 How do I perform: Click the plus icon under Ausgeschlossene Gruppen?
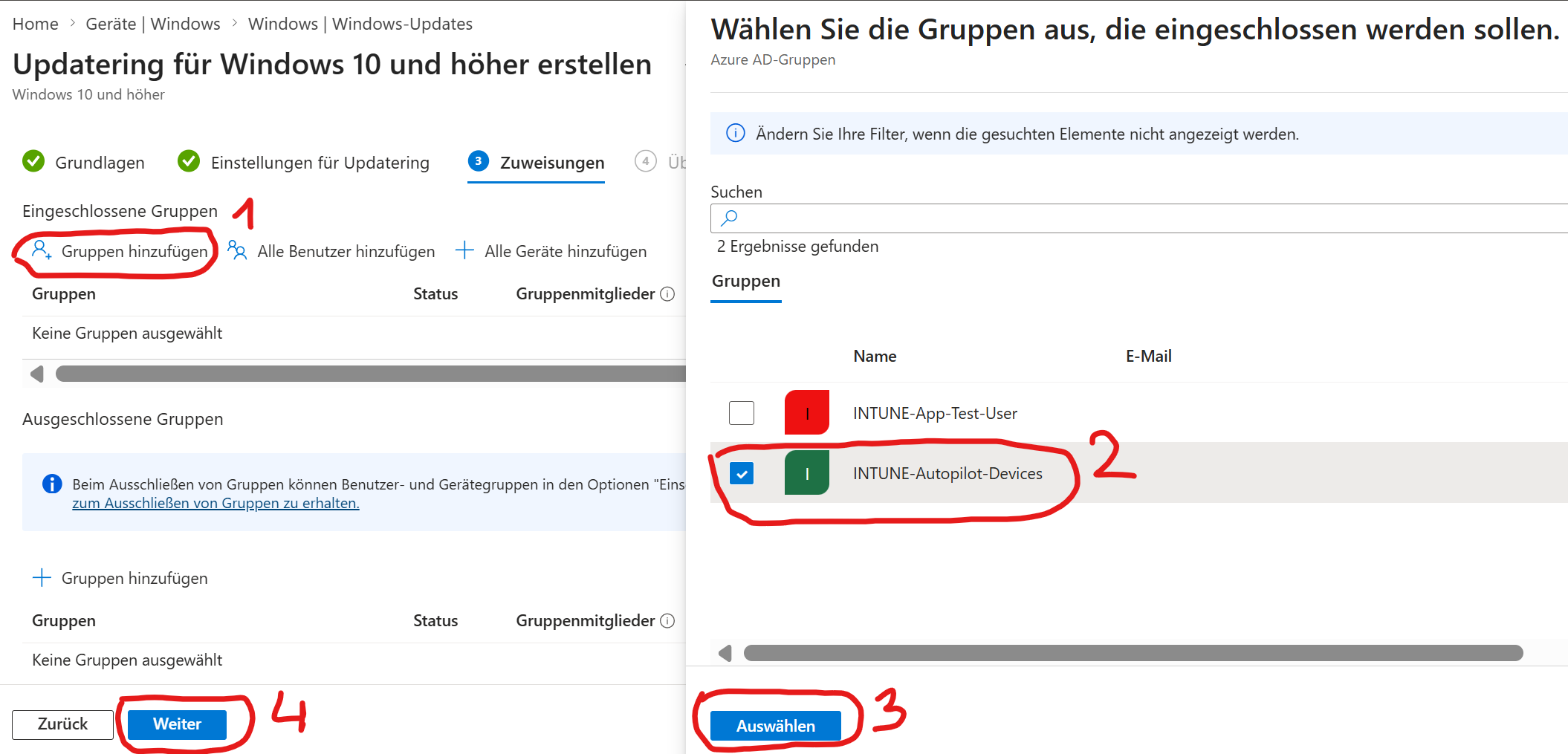42,578
